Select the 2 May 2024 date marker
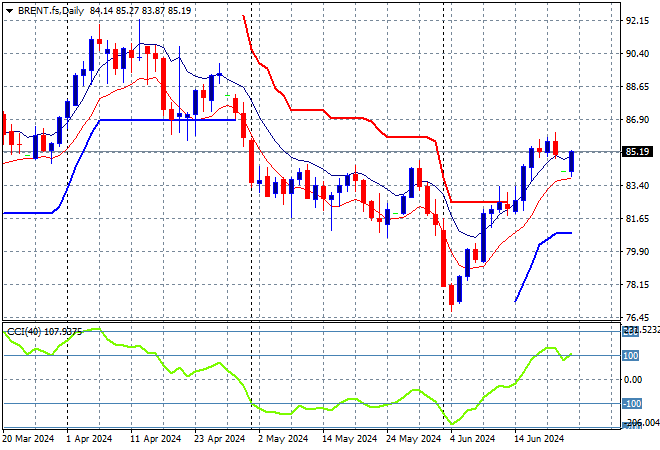 [283, 439]
